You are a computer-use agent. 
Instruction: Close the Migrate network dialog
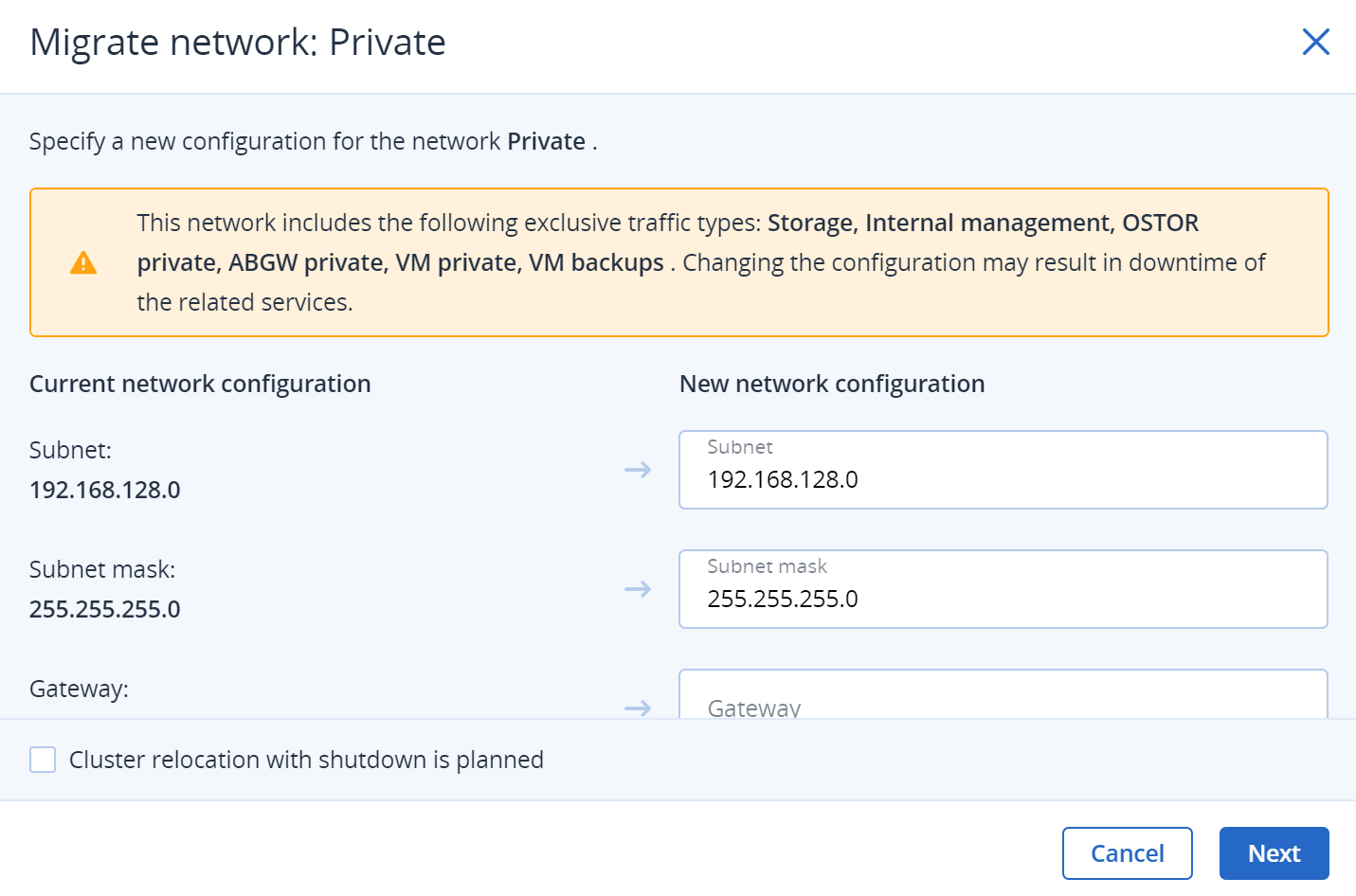[1315, 42]
